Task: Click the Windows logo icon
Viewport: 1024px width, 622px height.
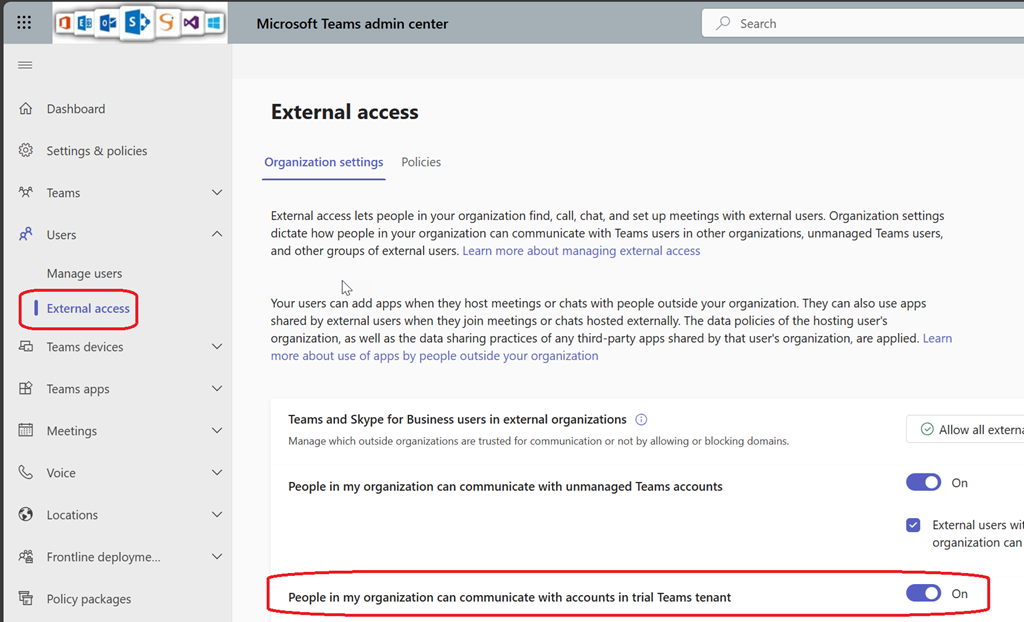Action: point(214,23)
